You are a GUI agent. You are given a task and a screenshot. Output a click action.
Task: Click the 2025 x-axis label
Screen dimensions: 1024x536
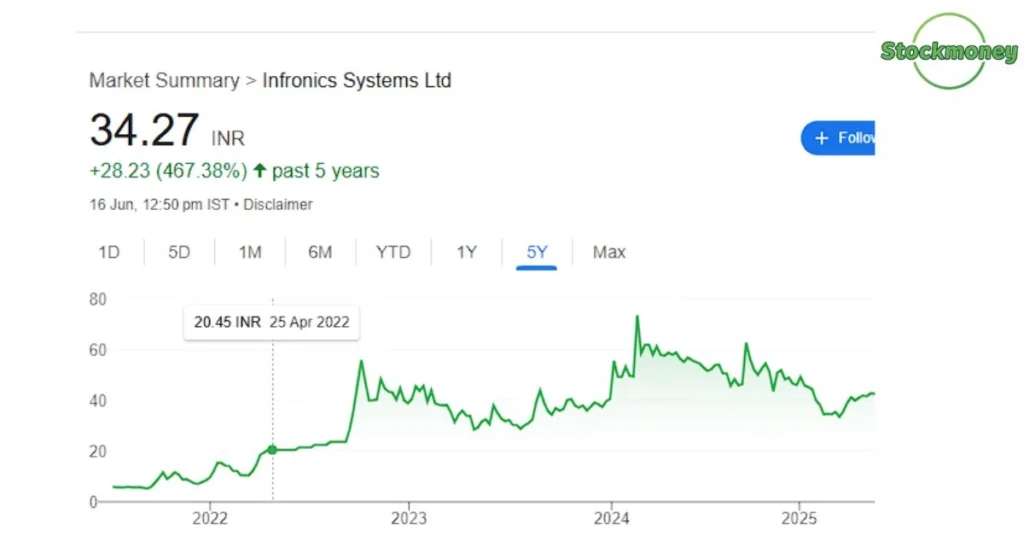tap(799, 518)
